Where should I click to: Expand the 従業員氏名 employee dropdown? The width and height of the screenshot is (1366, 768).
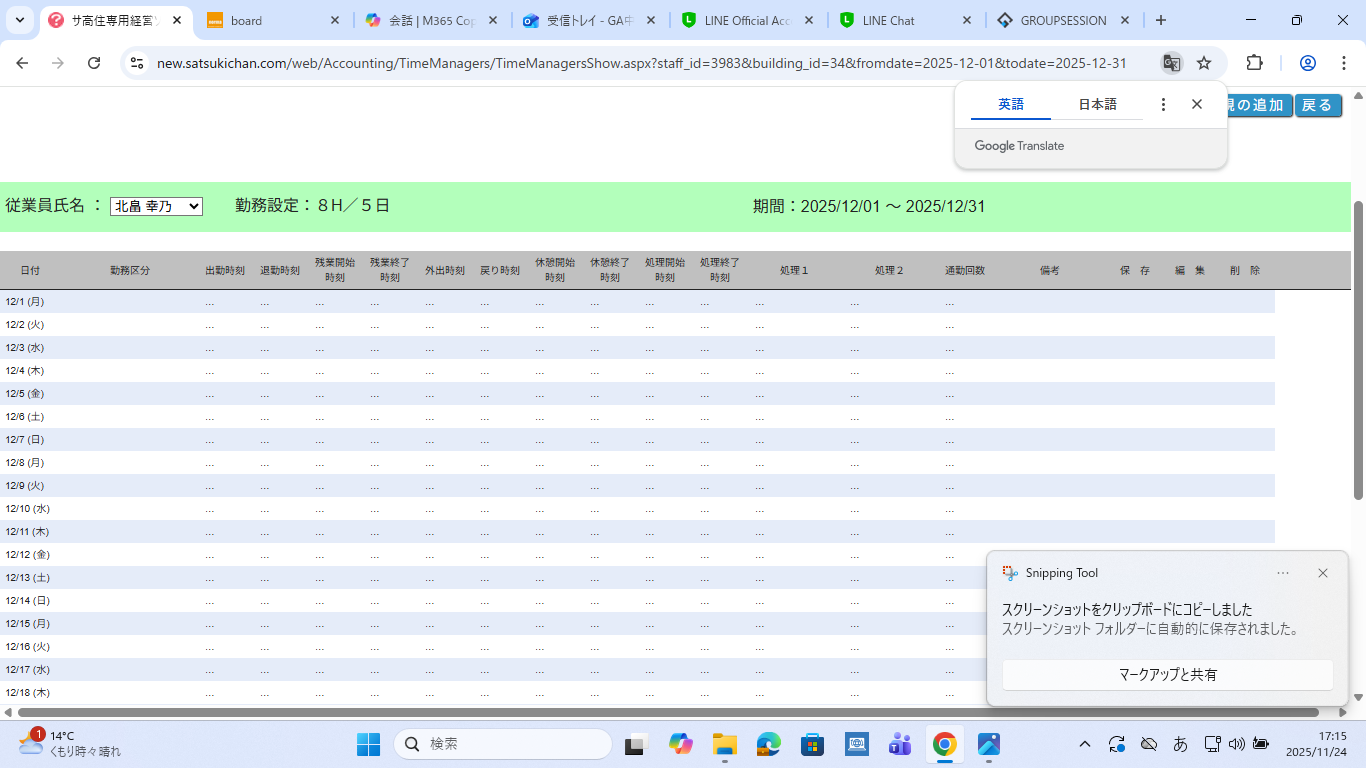[156, 206]
